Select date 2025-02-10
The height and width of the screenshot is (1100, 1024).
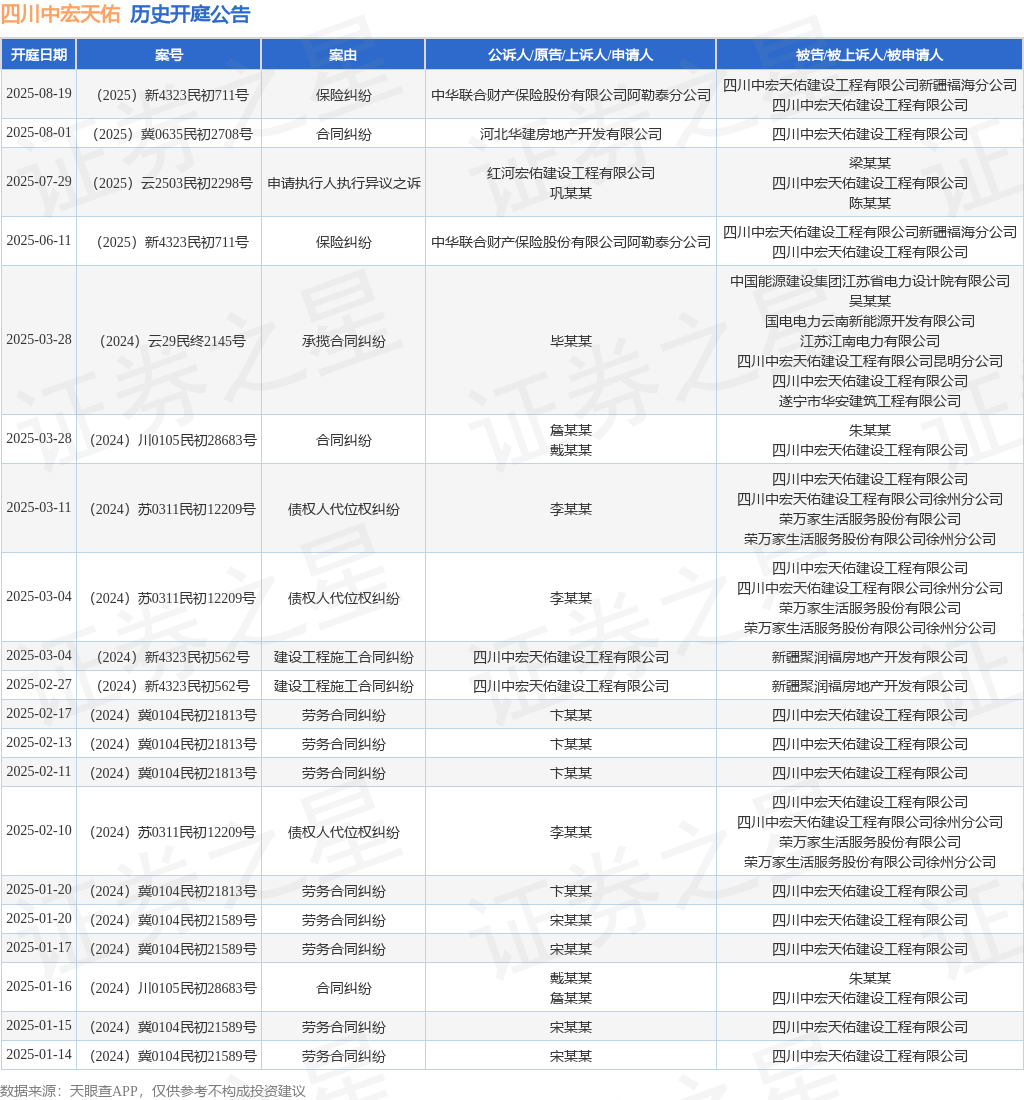click(x=39, y=831)
